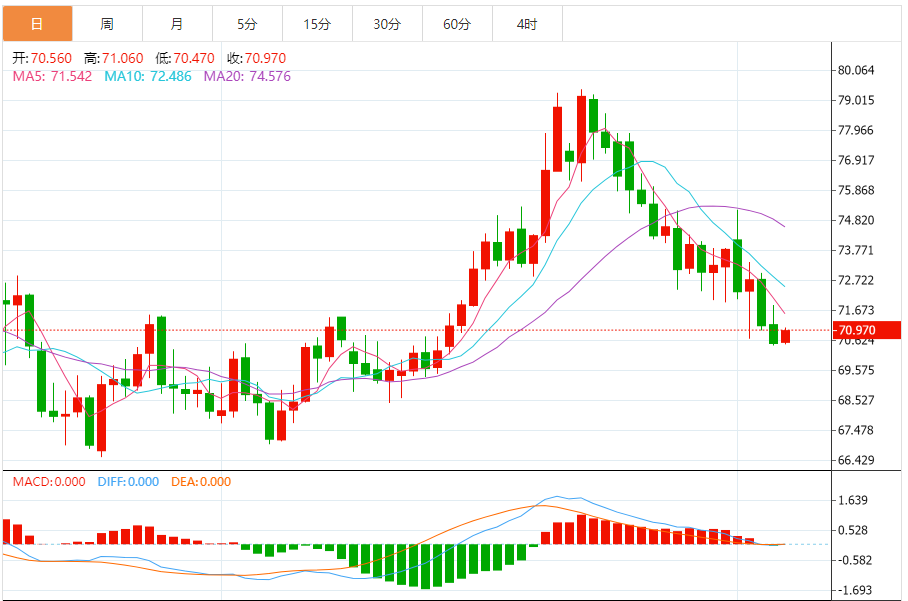Click the MA10: 72.486 label

148,76
